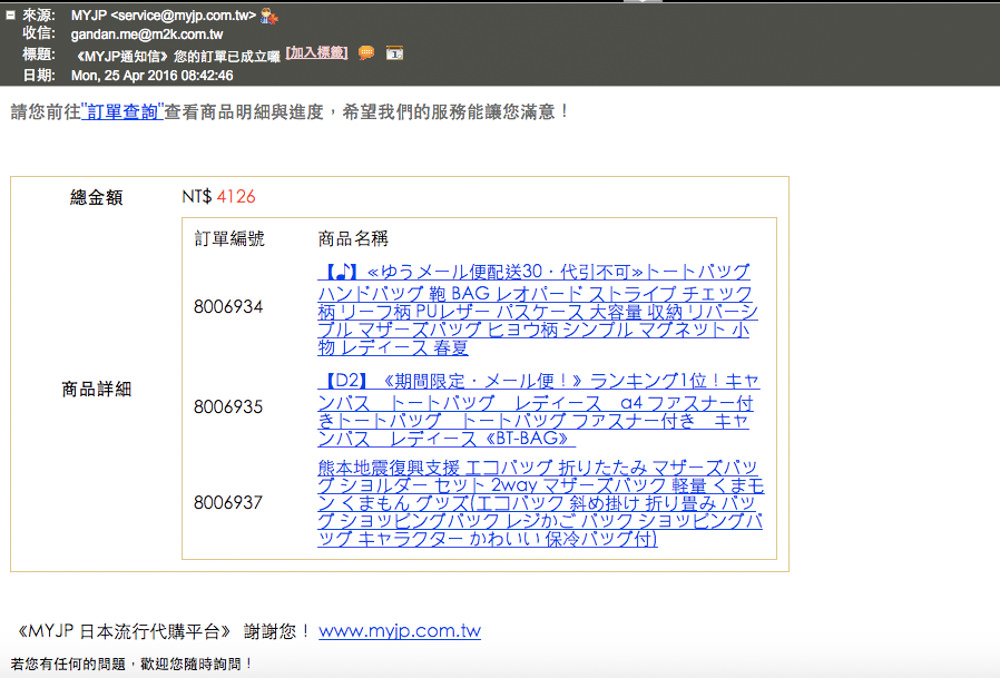
Task: Click order number 8006935
Action: [x=228, y=407]
